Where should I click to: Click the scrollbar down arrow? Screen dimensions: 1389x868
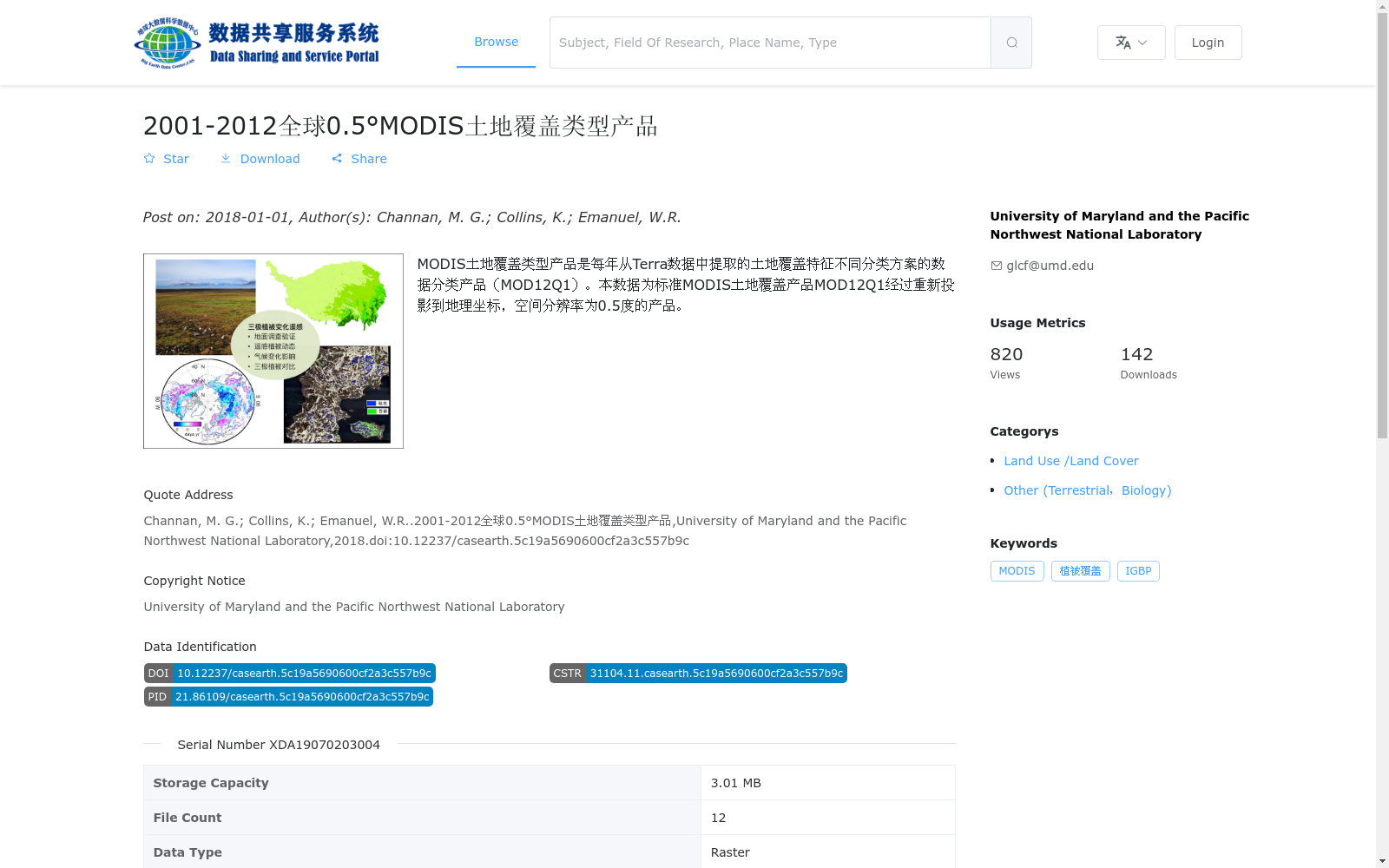[1382, 861]
